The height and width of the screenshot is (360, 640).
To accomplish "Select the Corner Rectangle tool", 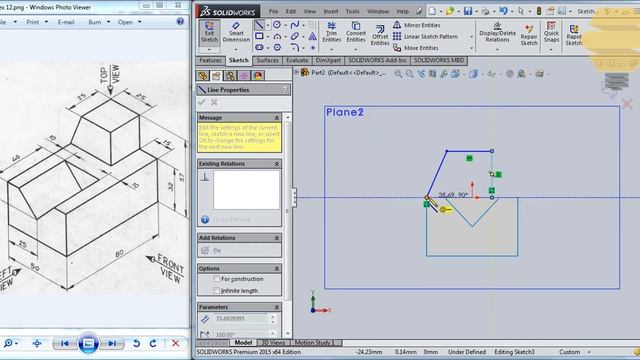I will [259, 36].
